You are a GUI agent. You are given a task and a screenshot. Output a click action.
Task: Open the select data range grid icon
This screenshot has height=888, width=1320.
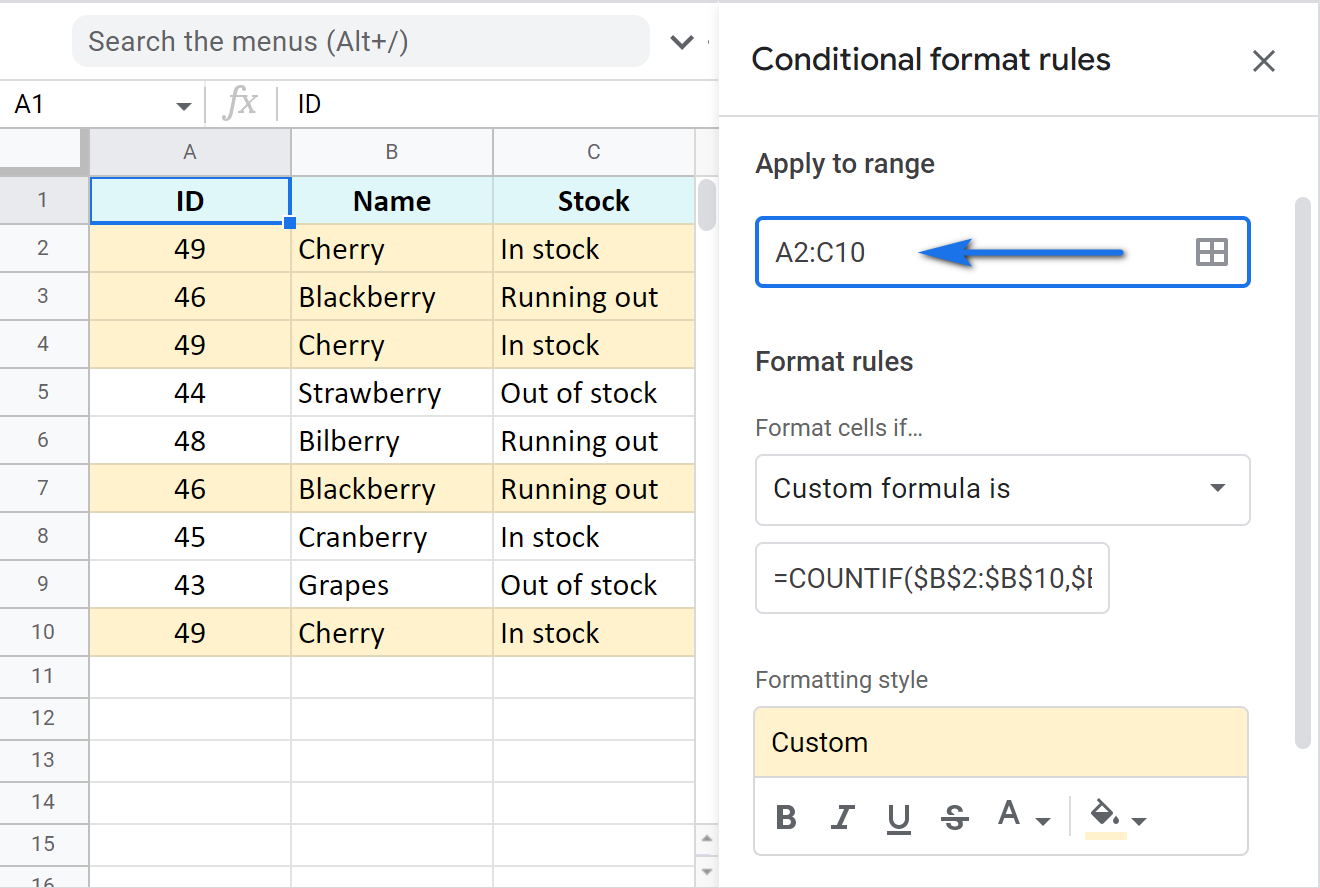click(x=1211, y=252)
